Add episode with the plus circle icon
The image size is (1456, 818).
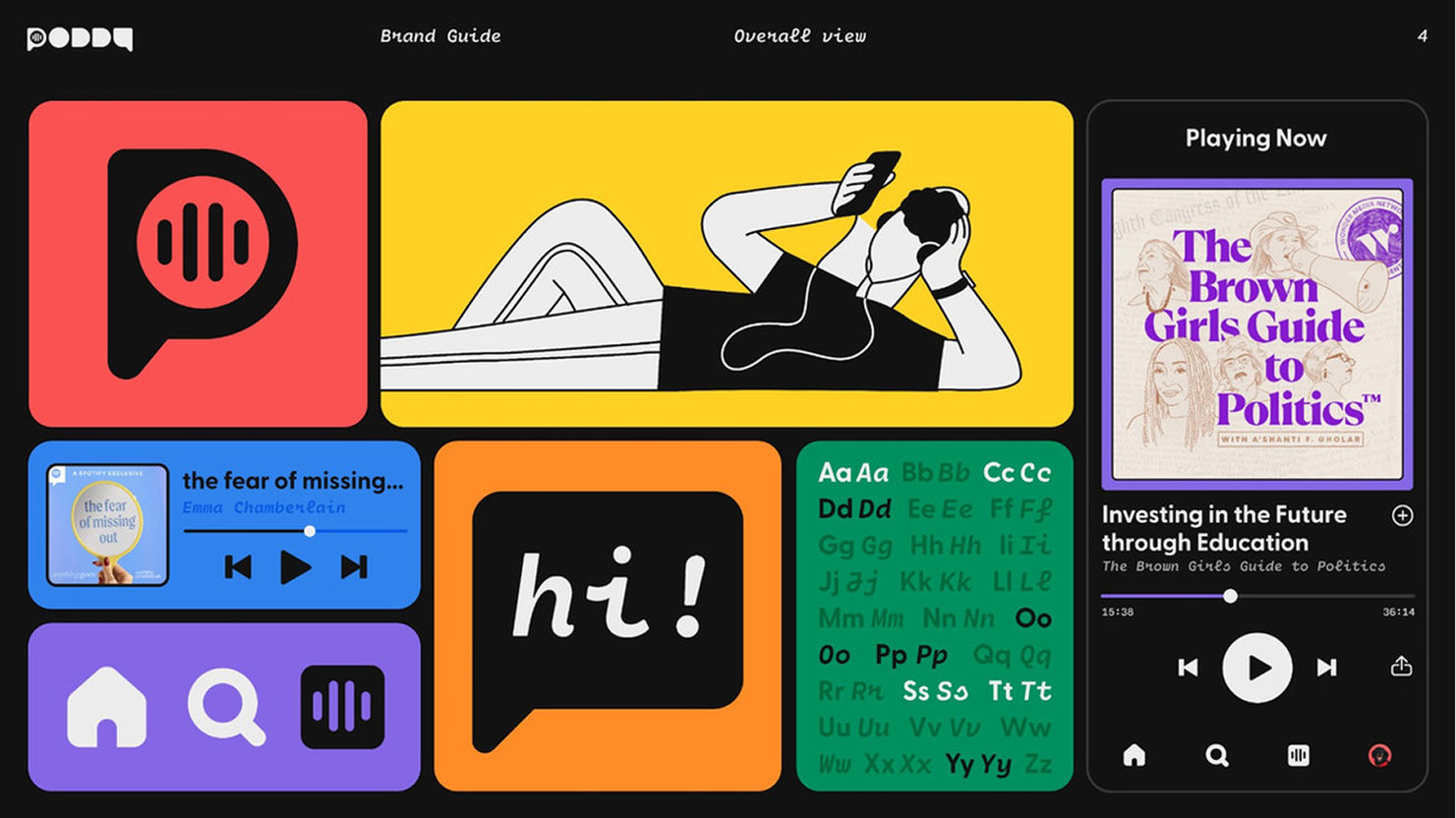[x=1403, y=515]
